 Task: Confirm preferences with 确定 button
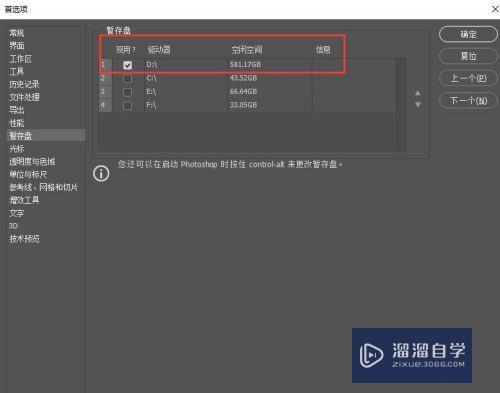coord(468,34)
